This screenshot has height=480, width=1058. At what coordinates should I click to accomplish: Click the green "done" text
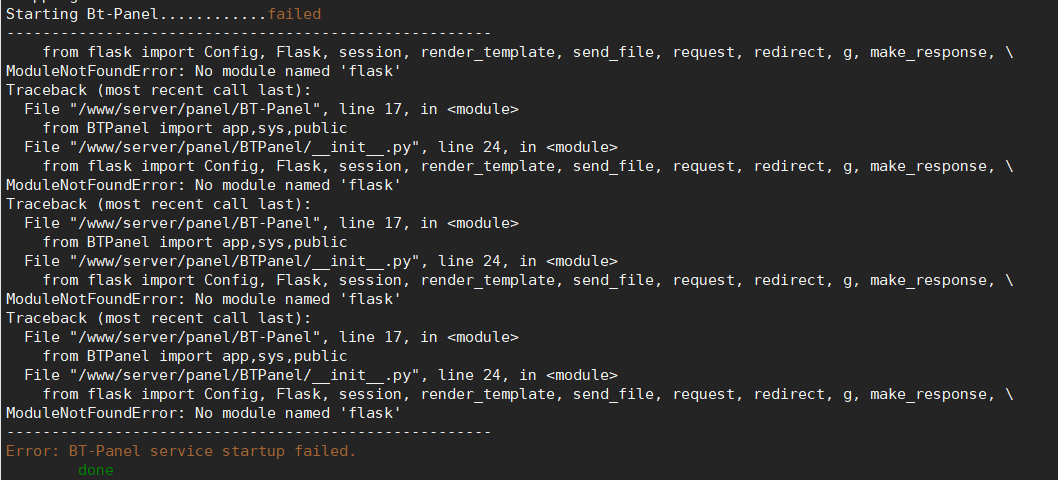pos(96,470)
